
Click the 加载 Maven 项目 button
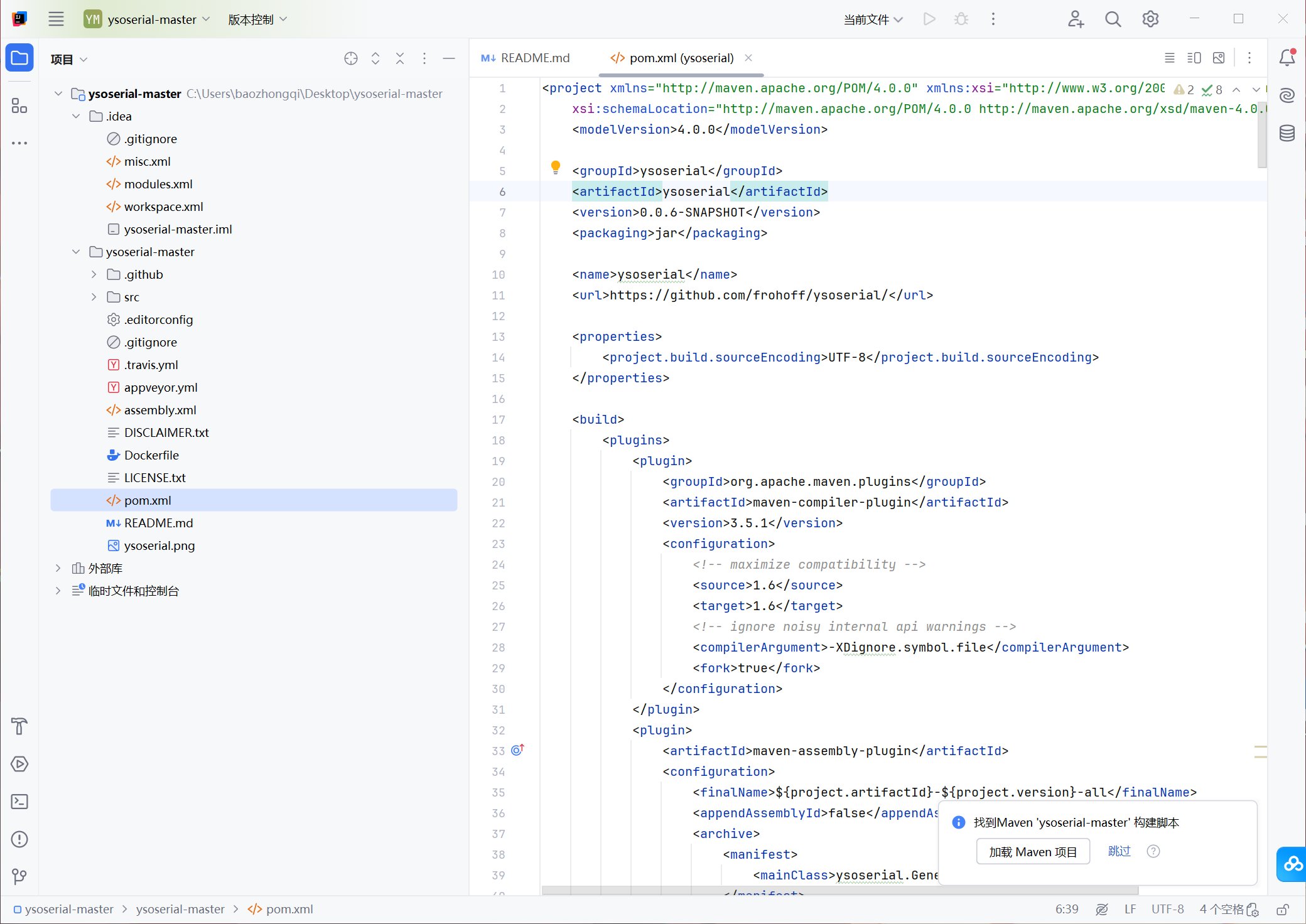coord(1033,852)
